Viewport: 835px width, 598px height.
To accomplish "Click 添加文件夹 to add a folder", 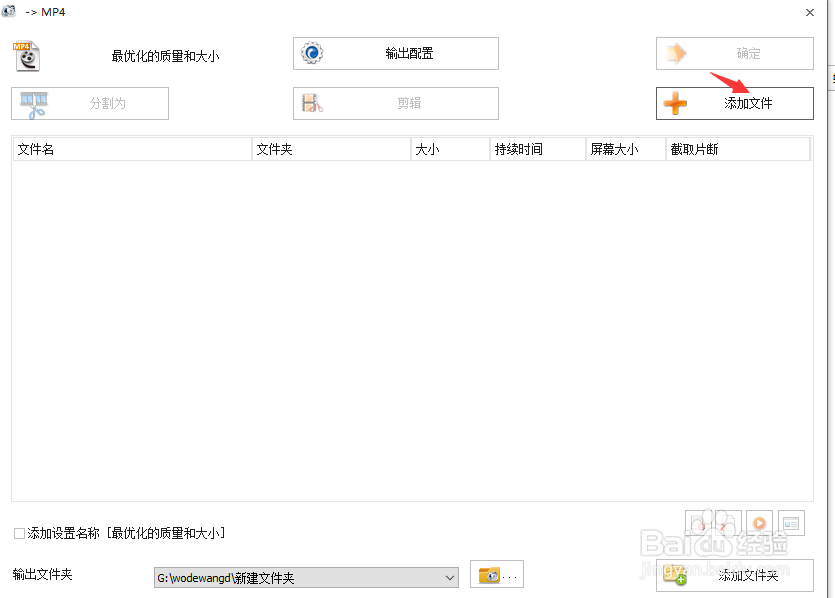I will click(734, 575).
